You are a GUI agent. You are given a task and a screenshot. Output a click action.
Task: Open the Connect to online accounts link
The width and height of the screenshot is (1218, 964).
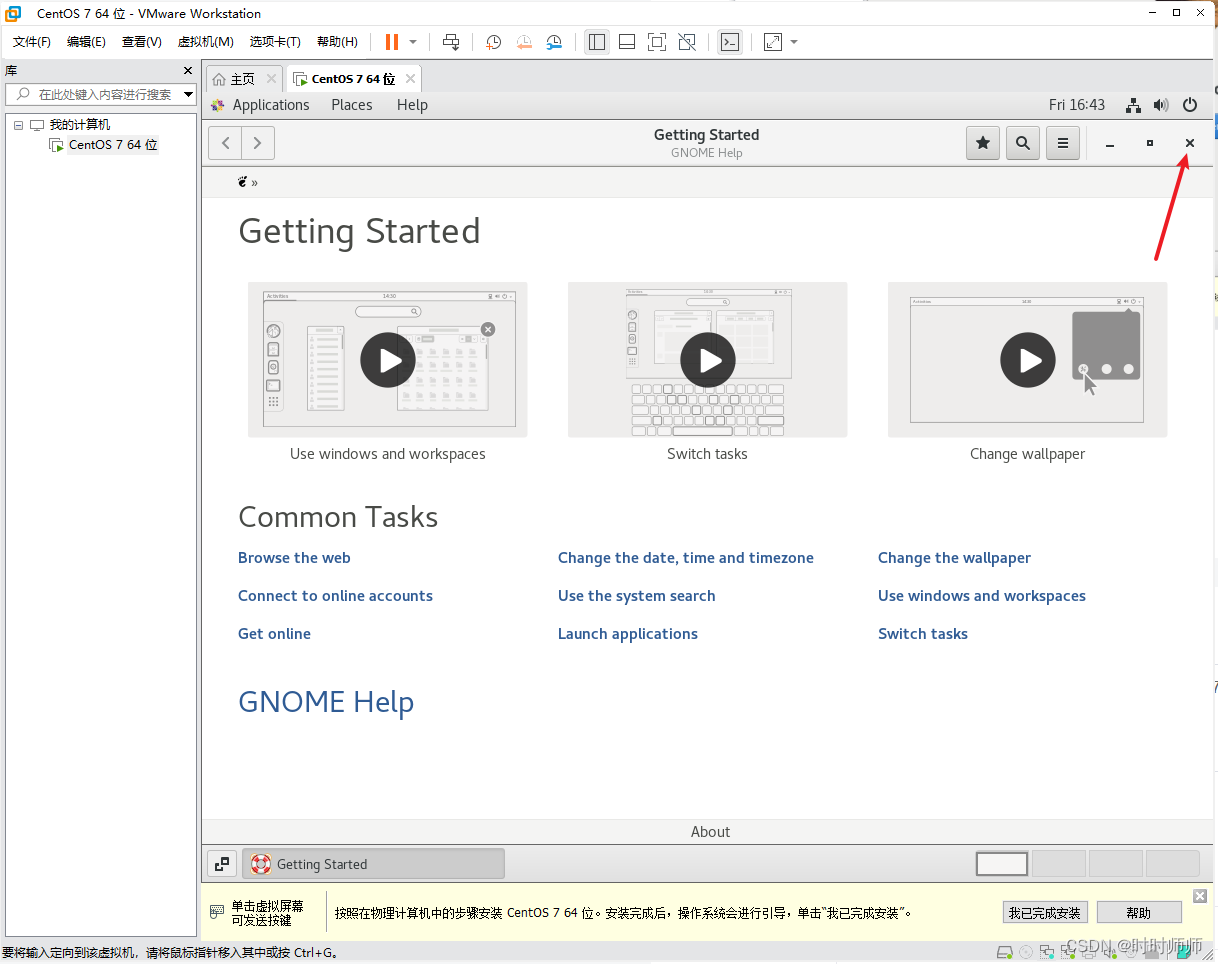(335, 596)
